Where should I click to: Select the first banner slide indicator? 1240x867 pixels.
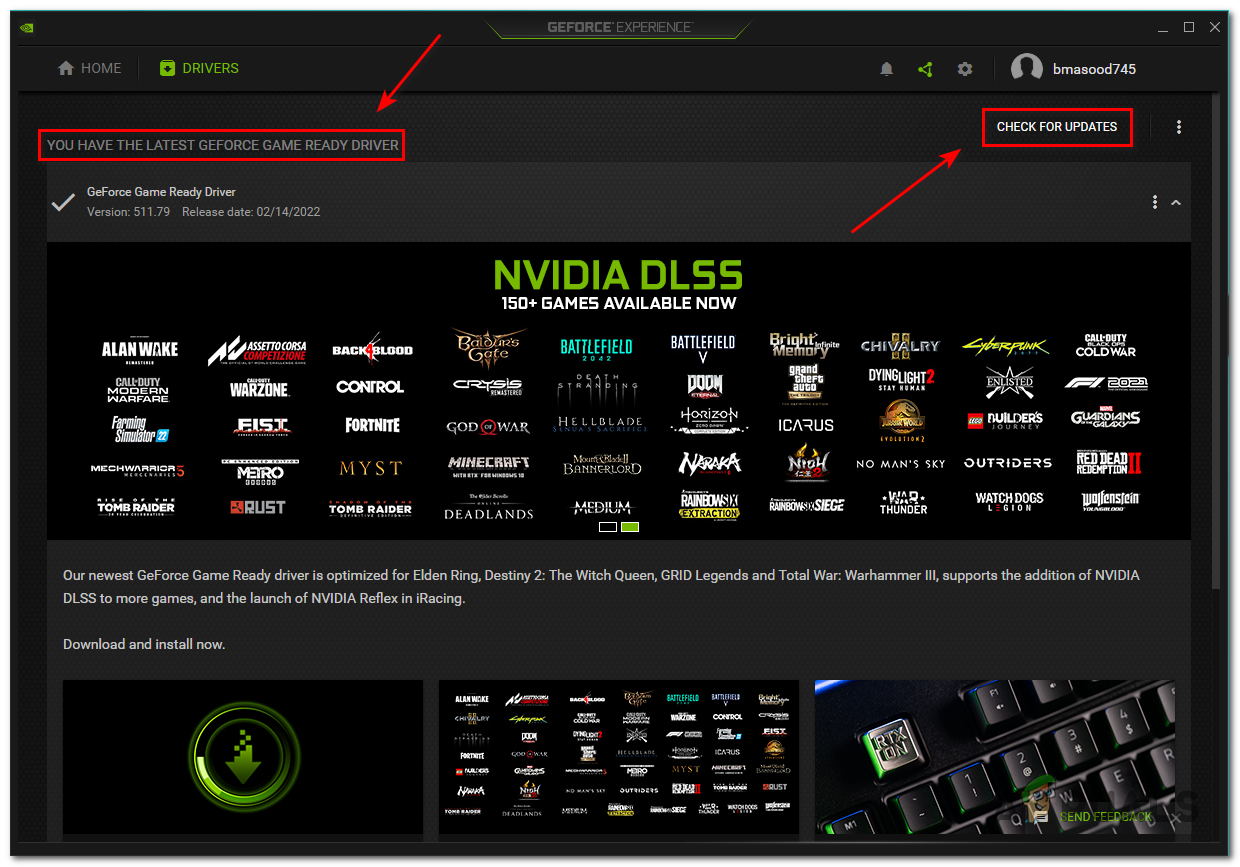608,526
